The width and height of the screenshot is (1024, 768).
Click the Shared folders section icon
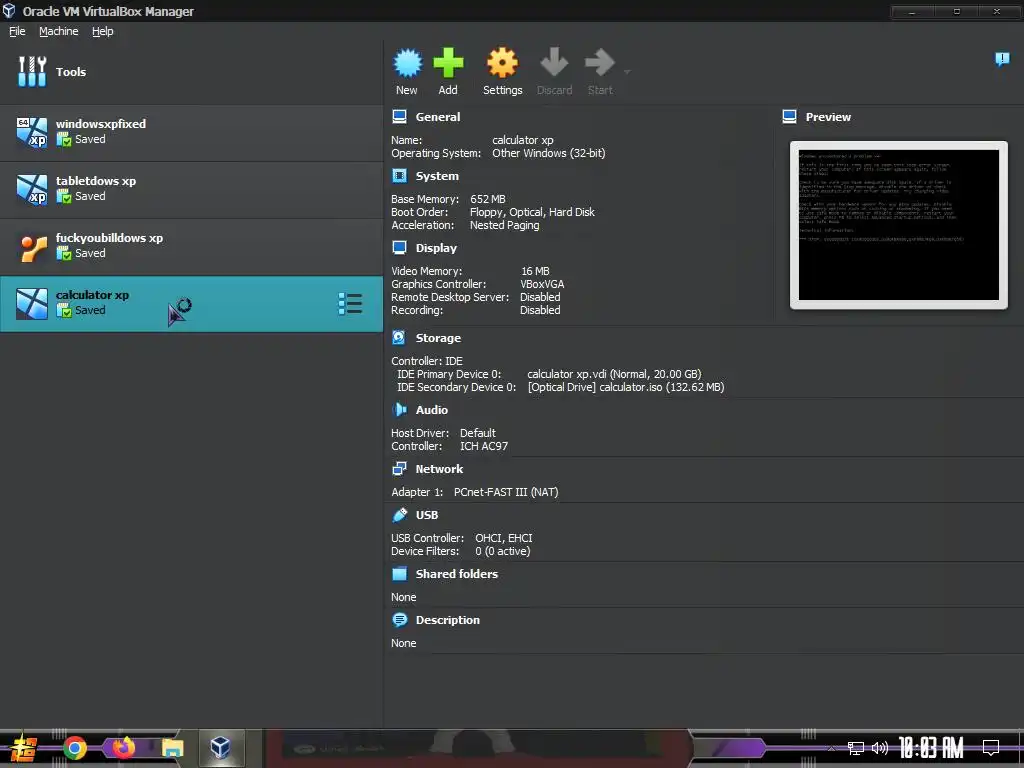[x=399, y=574]
